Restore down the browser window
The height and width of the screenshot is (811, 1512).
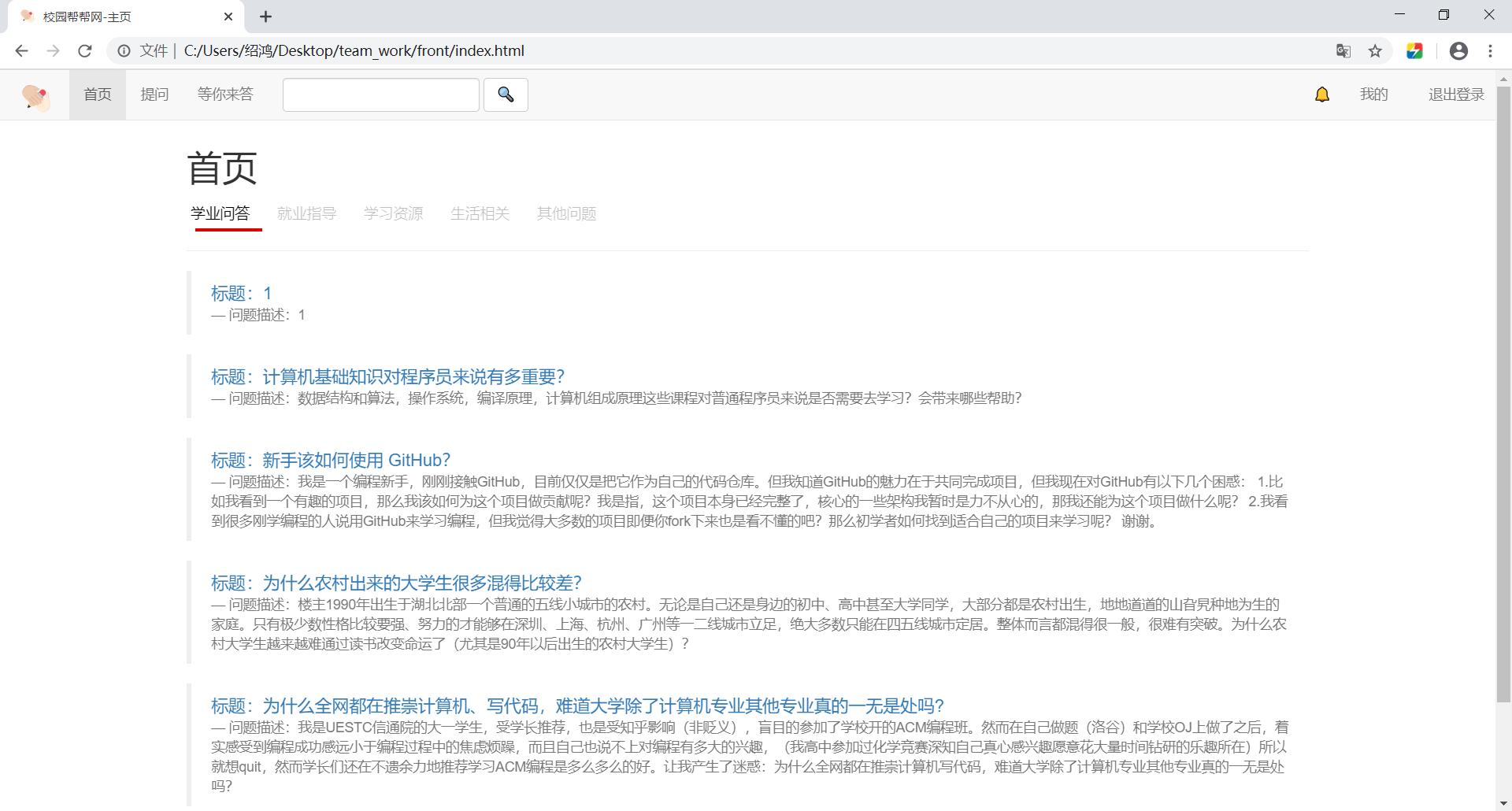pyautogui.click(x=1443, y=15)
